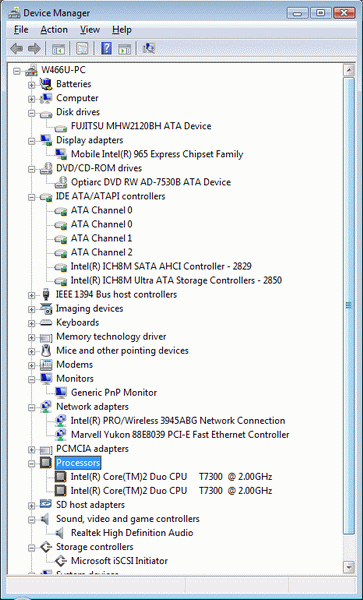363x600 pixels.
Task: Click the Forward arrow toolbar icon
Action: pyautogui.click(x=34, y=49)
